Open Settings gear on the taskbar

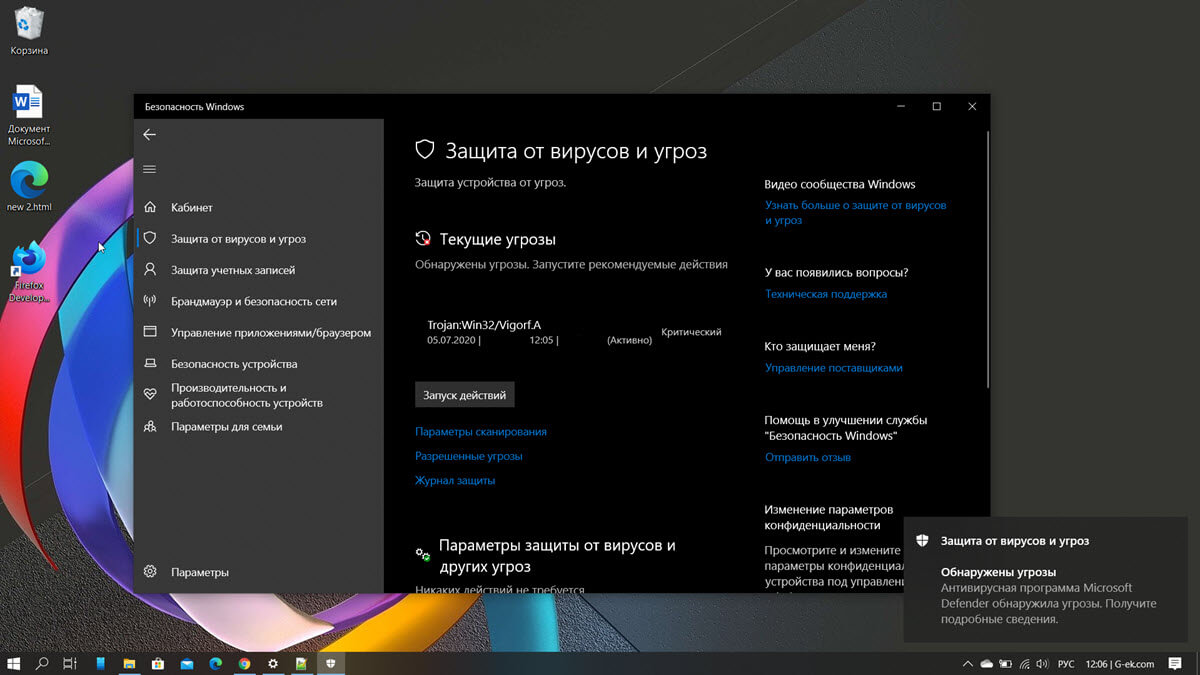tap(273, 663)
